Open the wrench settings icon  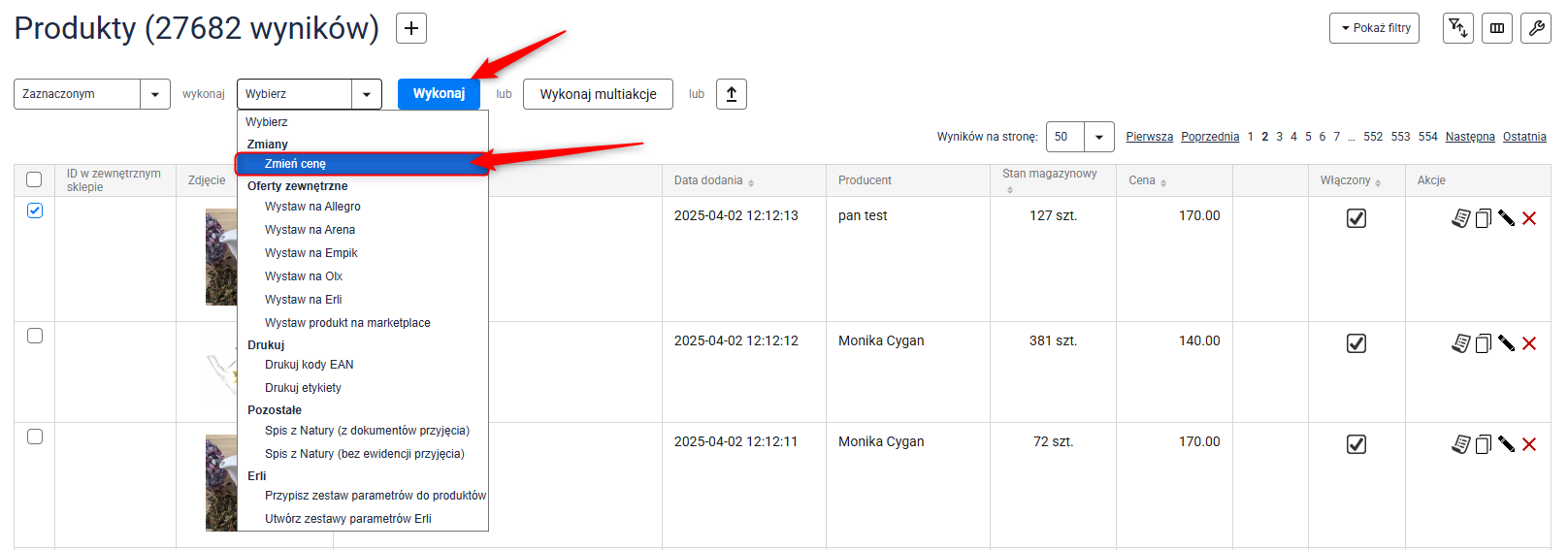tap(1536, 28)
